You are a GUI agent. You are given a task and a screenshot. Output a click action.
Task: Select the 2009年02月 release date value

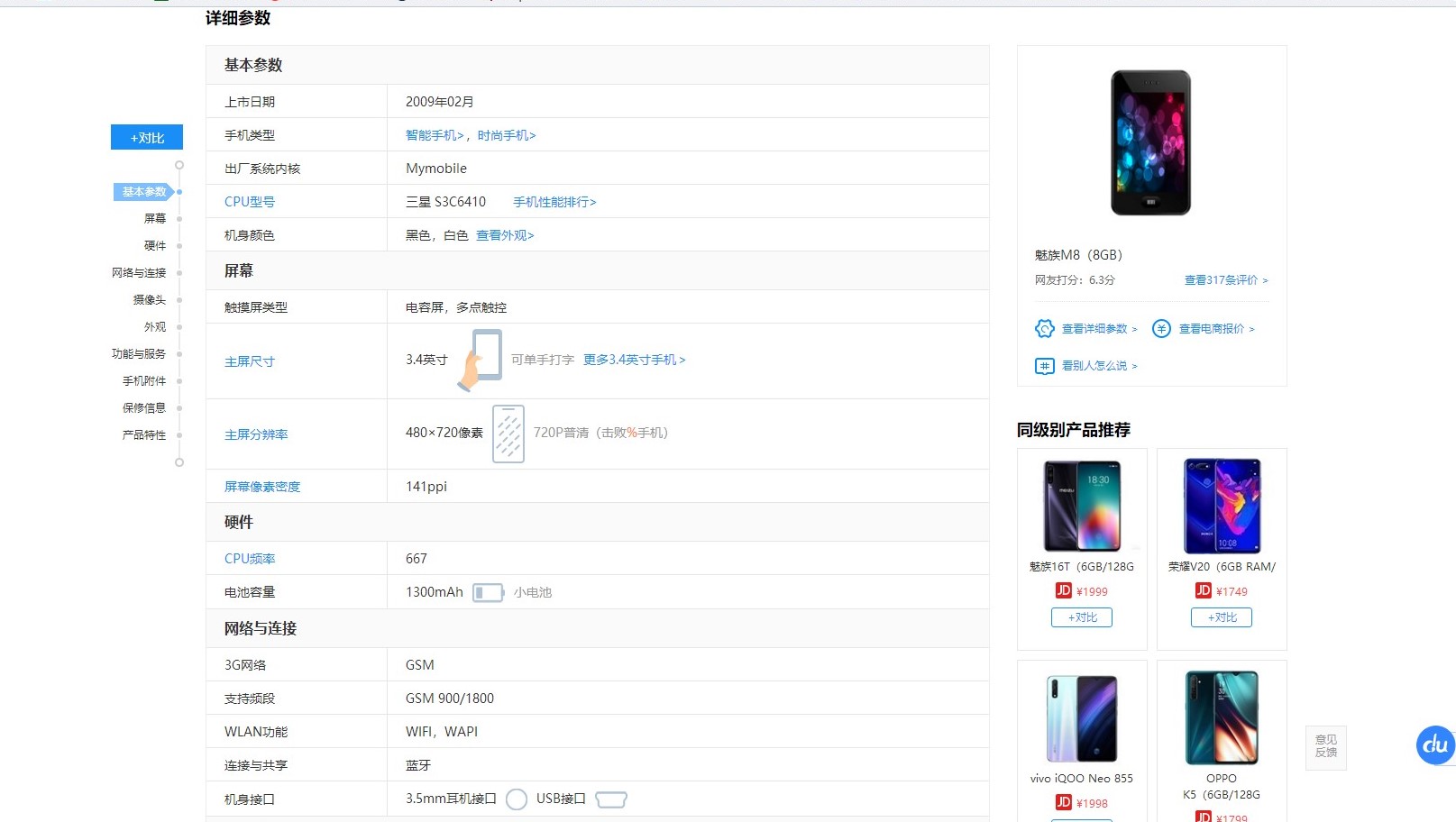(440, 102)
